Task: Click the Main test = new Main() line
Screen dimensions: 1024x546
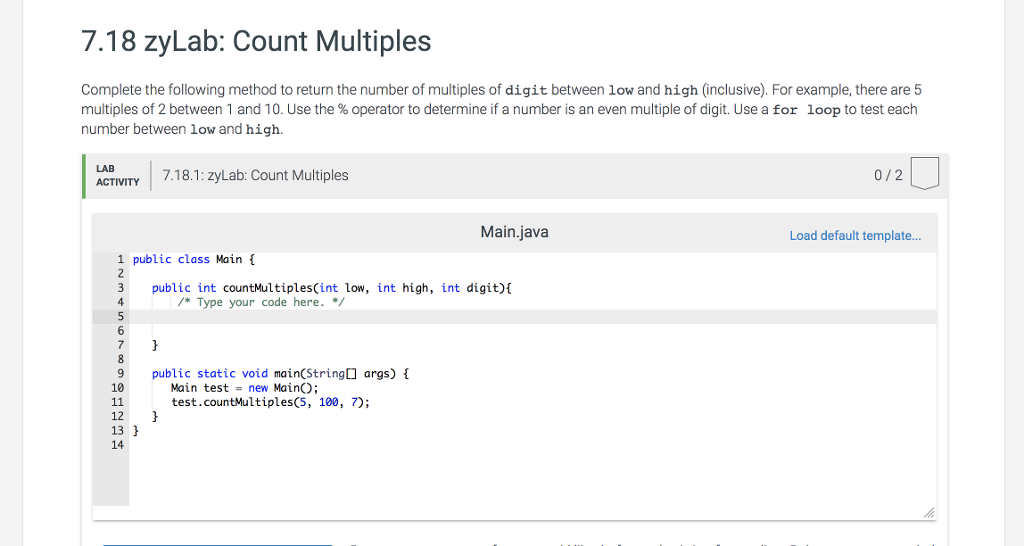Action: (245, 388)
